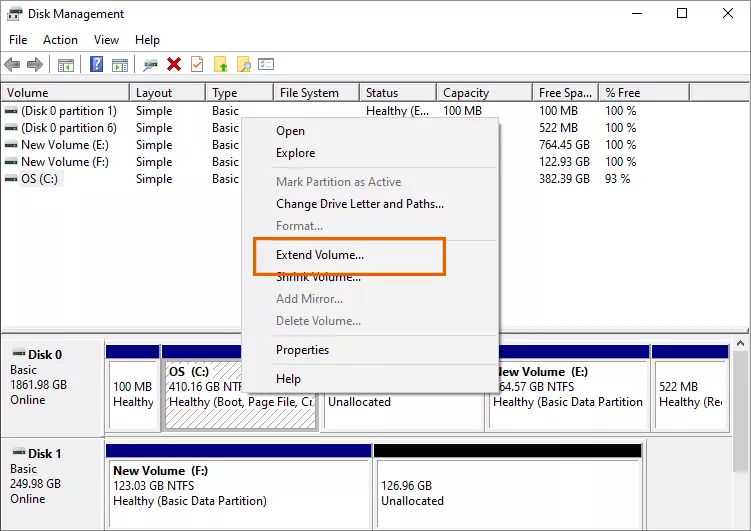Select the 126.96 GB Unallocated block
The width and height of the screenshot is (751, 531).
pyautogui.click(x=507, y=493)
